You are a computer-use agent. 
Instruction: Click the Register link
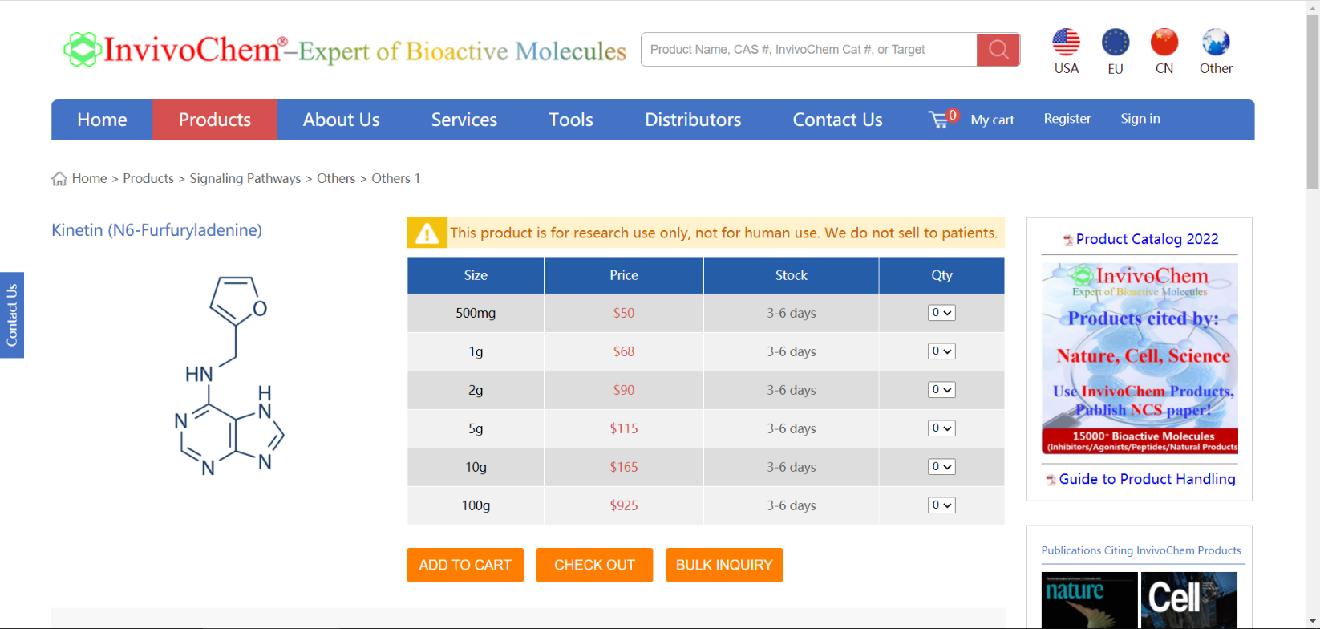[x=1067, y=118]
